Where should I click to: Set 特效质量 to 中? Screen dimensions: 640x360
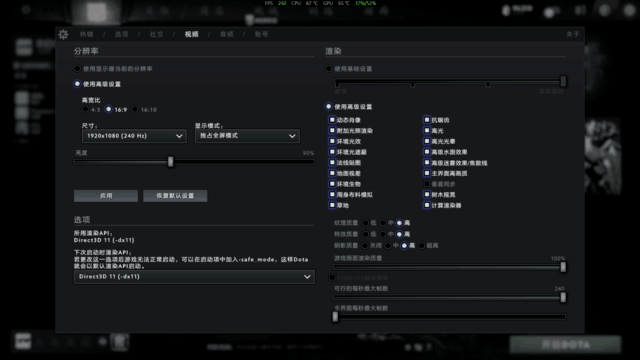pyautogui.click(x=382, y=234)
